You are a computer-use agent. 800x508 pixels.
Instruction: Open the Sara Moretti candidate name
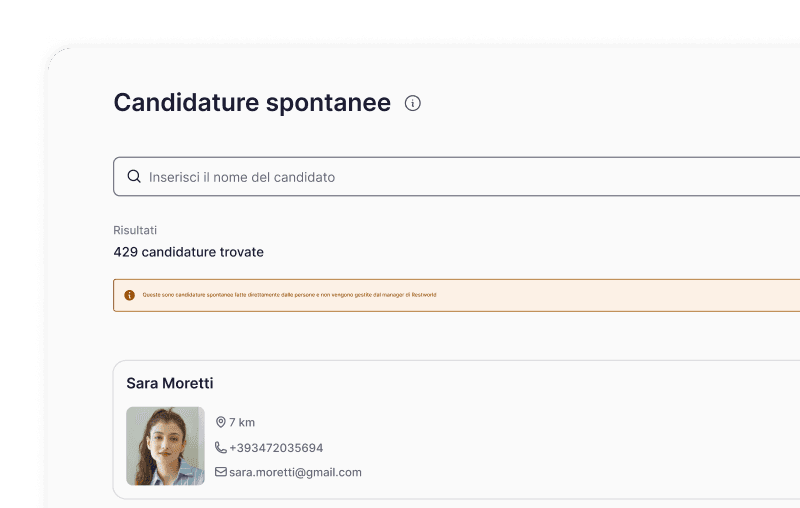coord(170,383)
